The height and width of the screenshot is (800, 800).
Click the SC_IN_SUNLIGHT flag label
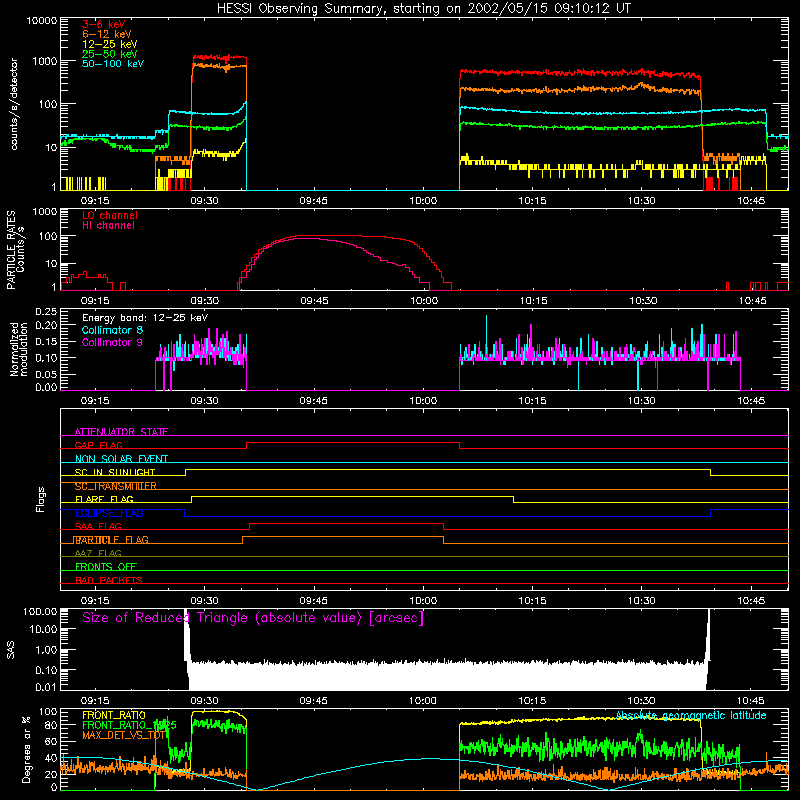coord(115,472)
